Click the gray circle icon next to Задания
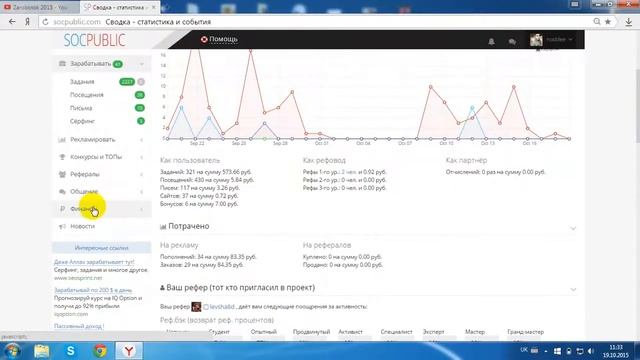Viewport: 640px width, 360px height. [141, 82]
